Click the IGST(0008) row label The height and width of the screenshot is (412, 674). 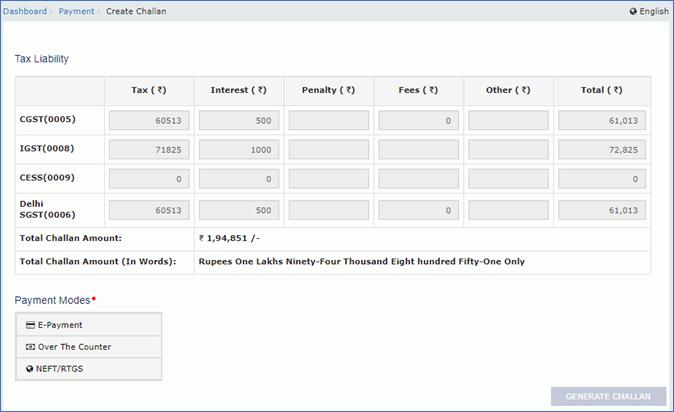pos(47,148)
